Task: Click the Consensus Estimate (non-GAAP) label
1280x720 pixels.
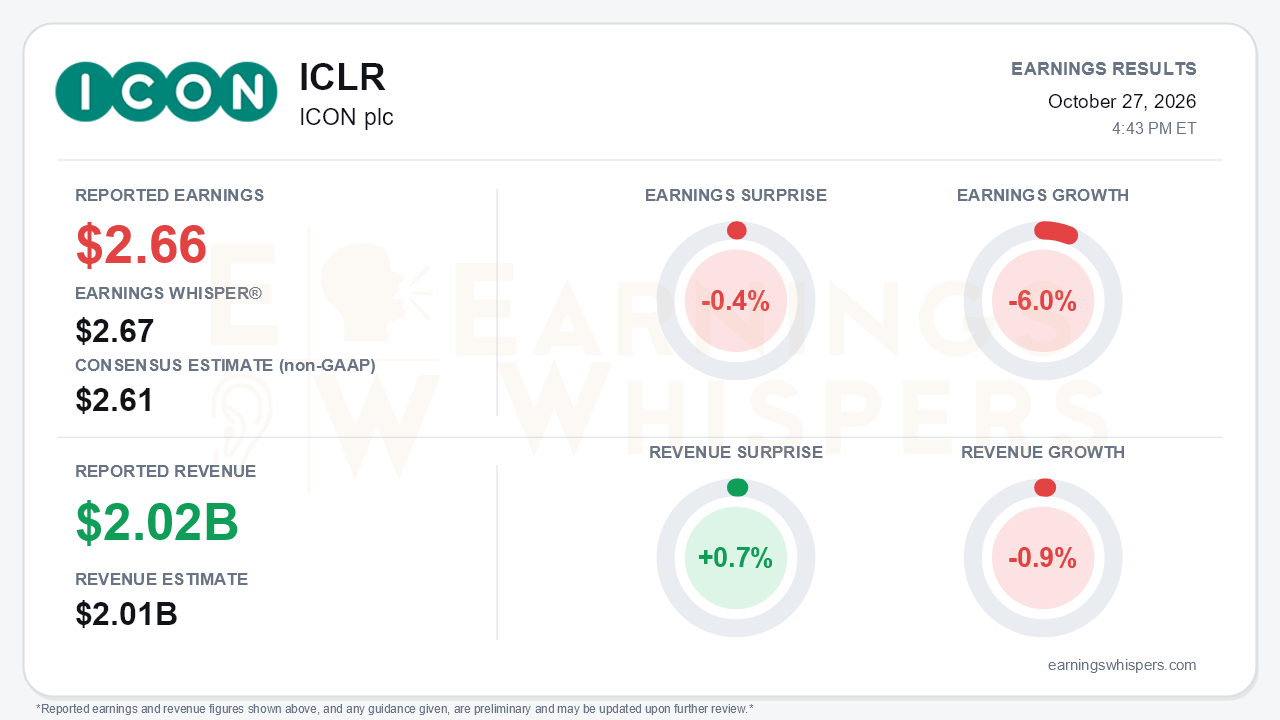Action: pos(225,365)
